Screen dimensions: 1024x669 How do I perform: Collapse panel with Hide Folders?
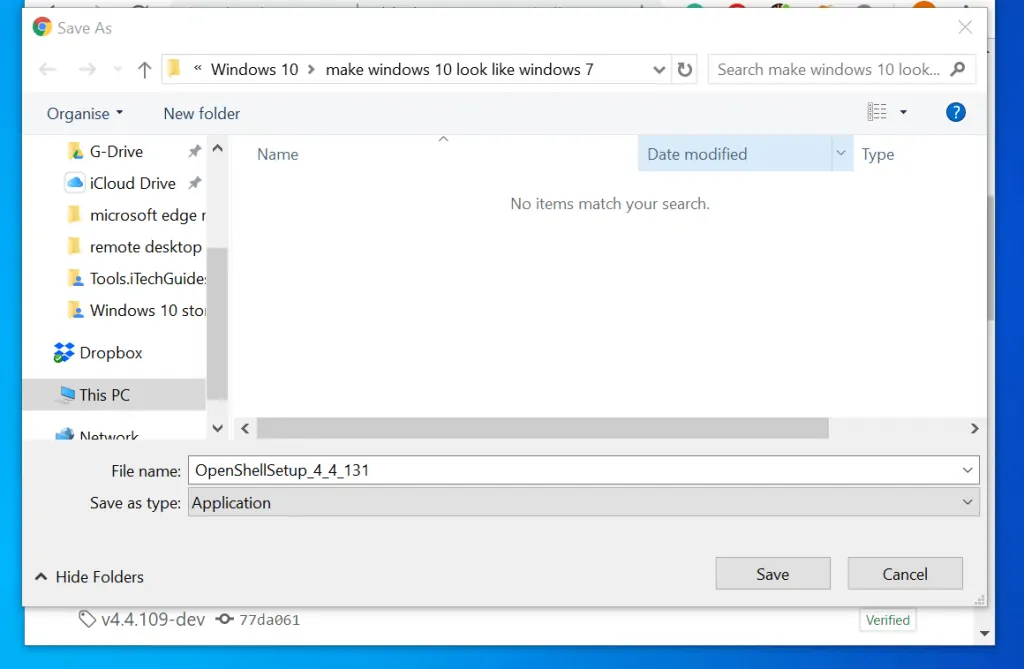(89, 577)
